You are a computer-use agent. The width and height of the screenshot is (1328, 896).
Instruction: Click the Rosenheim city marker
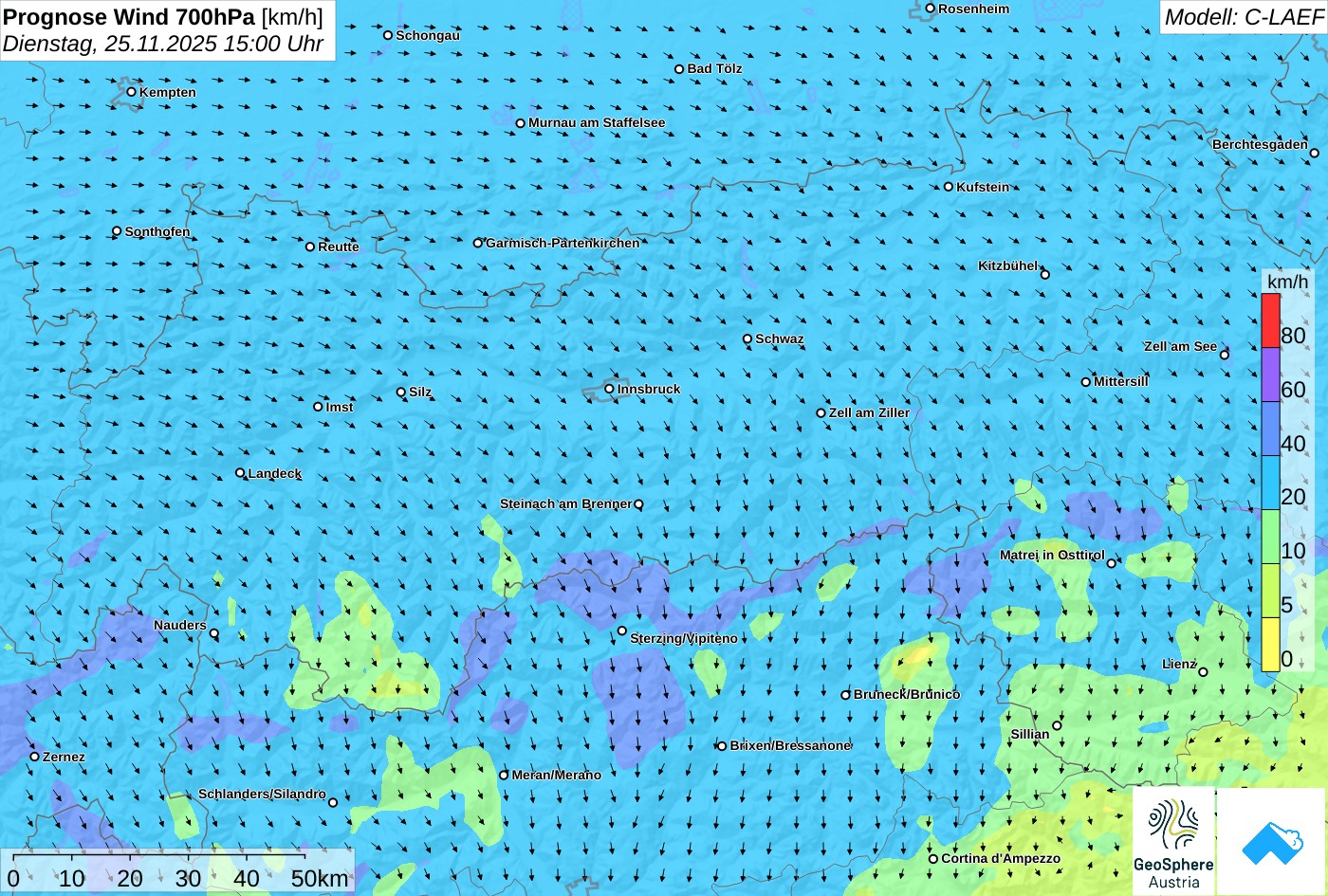931,9
